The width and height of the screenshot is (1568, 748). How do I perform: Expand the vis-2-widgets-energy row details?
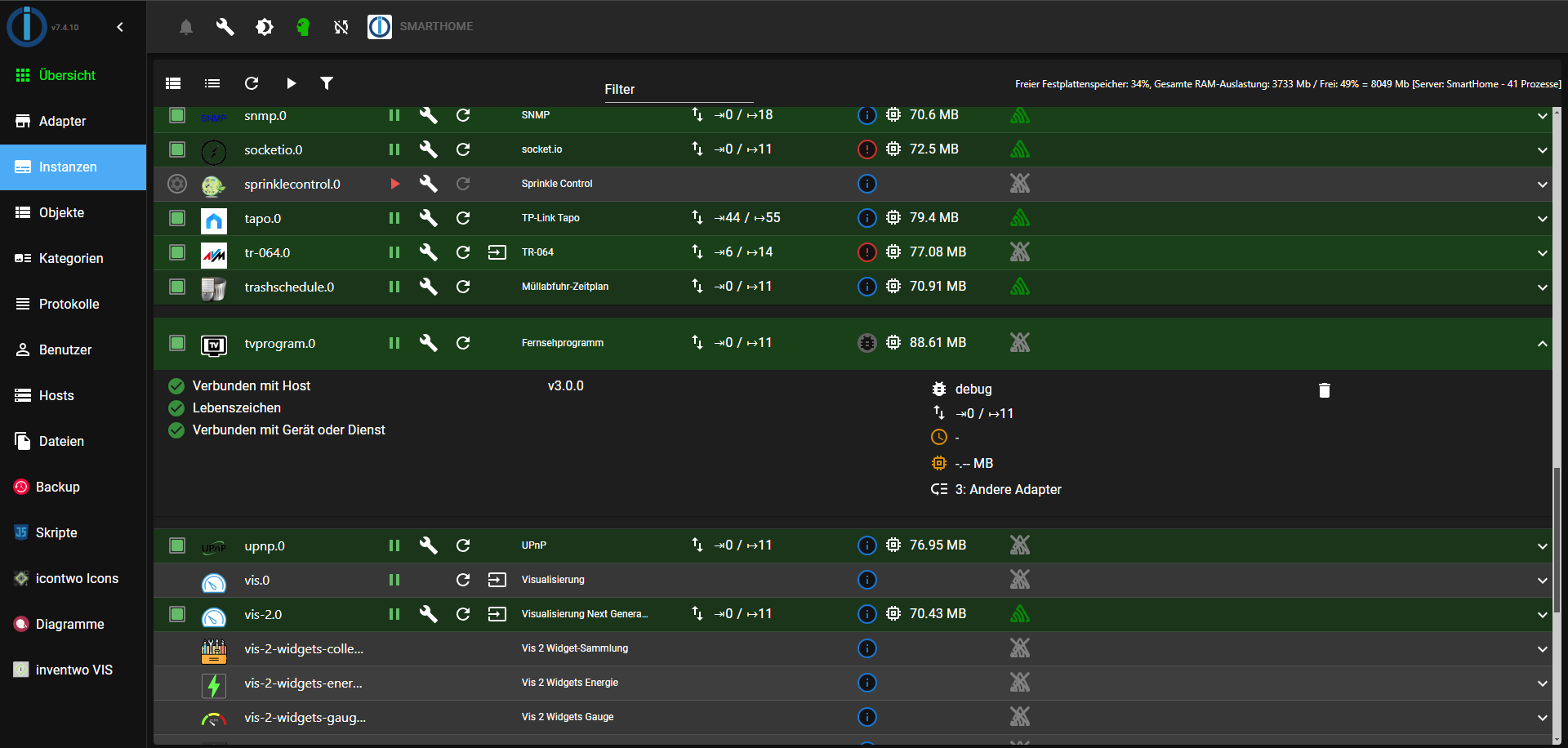coord(1542,683)
